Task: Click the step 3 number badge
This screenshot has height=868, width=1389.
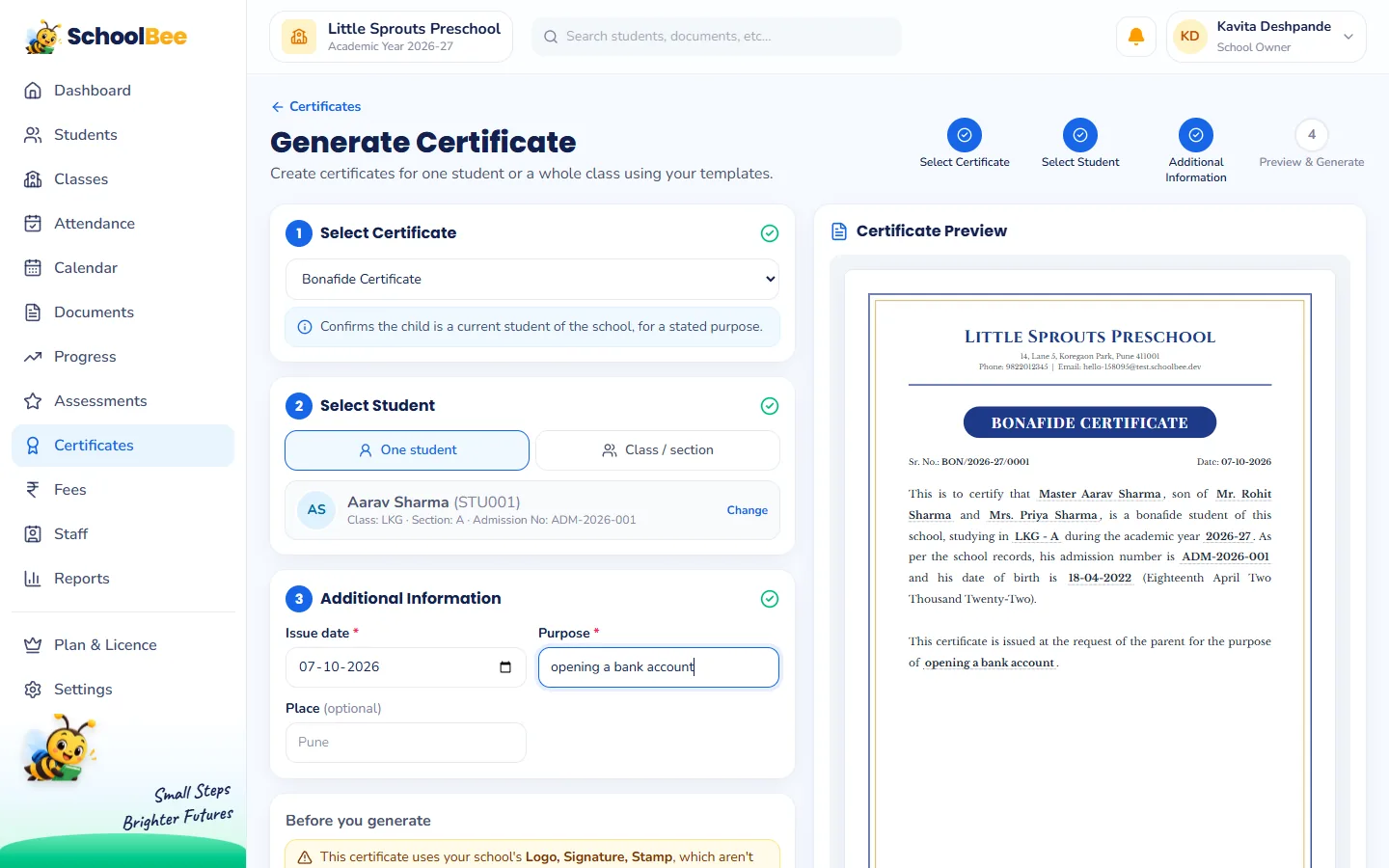Action: [299, 599]
